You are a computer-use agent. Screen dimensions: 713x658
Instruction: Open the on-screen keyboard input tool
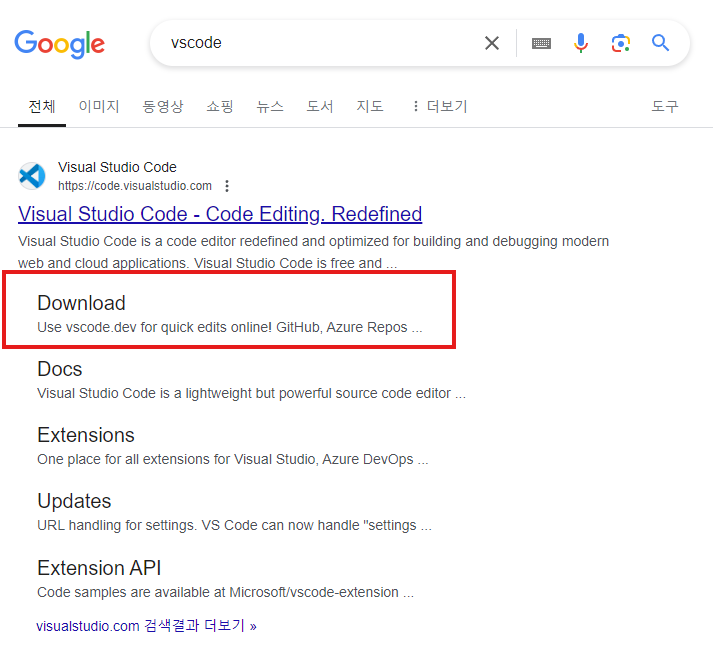coord(541,43)
